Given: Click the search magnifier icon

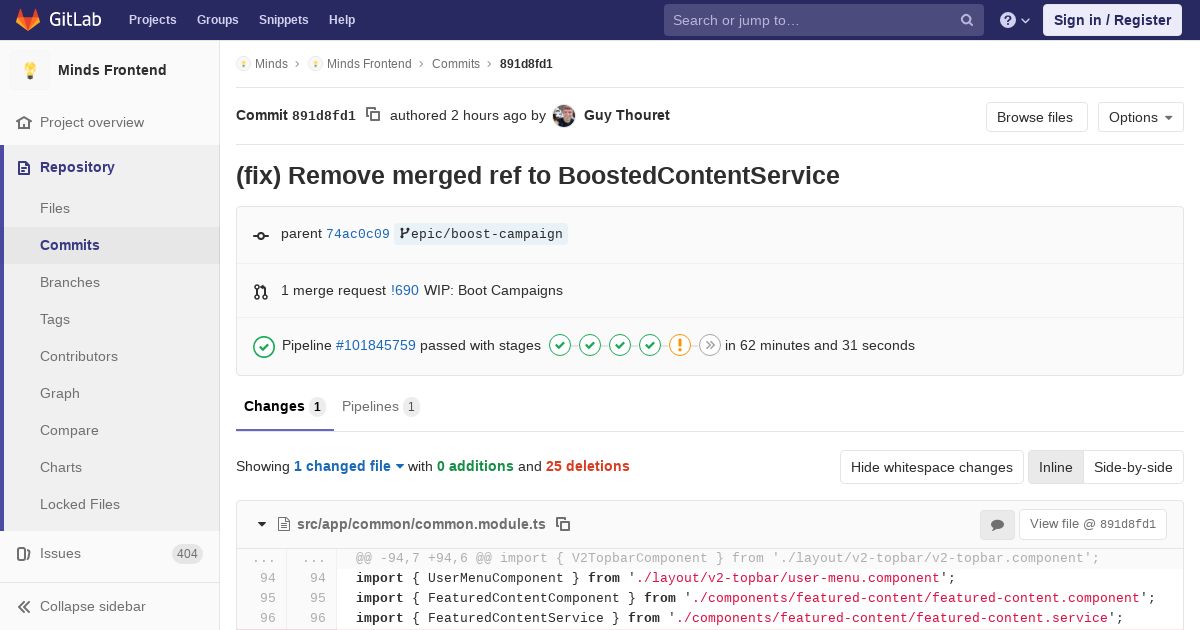Looking at the screenshot, I should [967, 20].
